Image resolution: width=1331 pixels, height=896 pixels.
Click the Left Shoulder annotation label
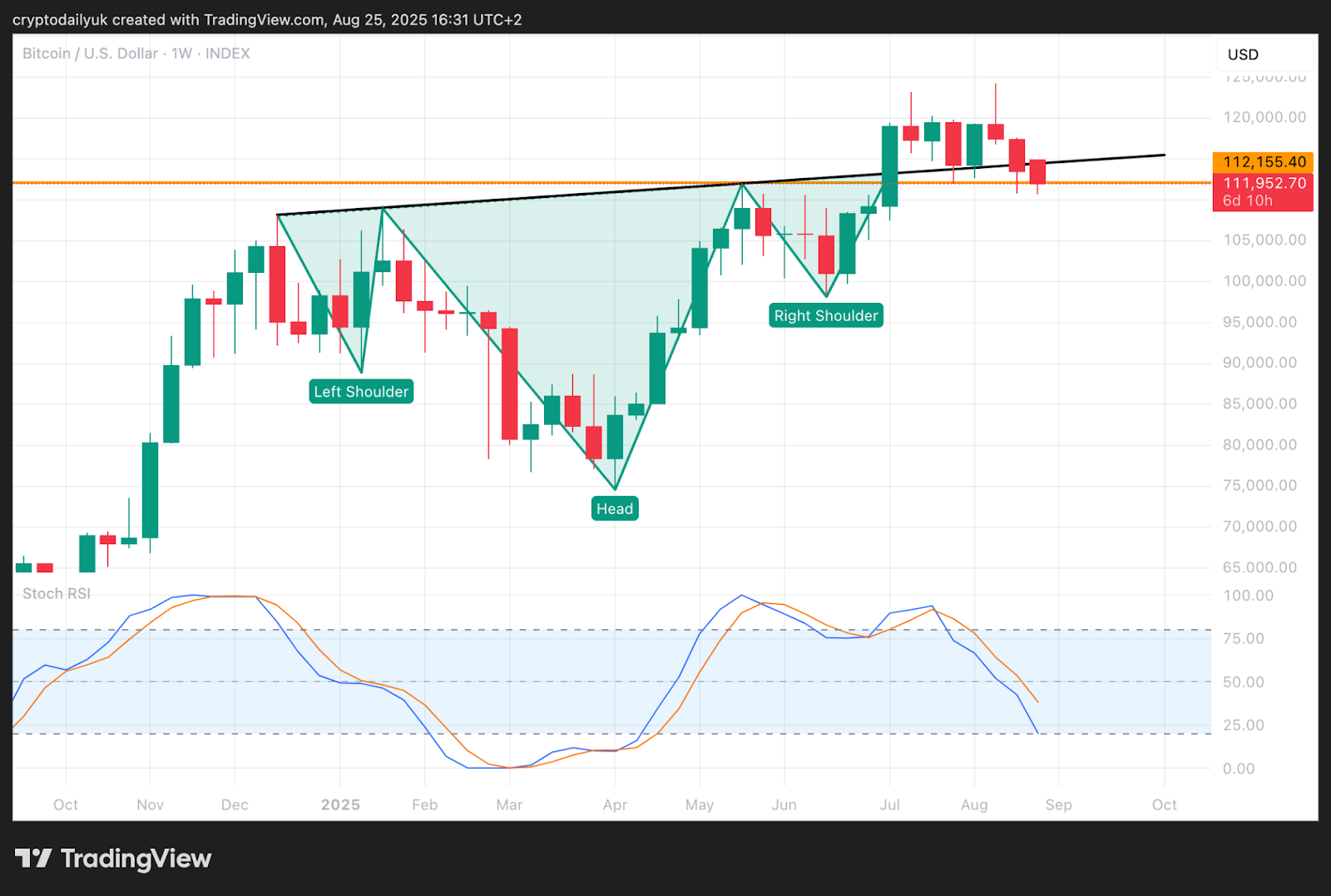[x=361, y=392]
